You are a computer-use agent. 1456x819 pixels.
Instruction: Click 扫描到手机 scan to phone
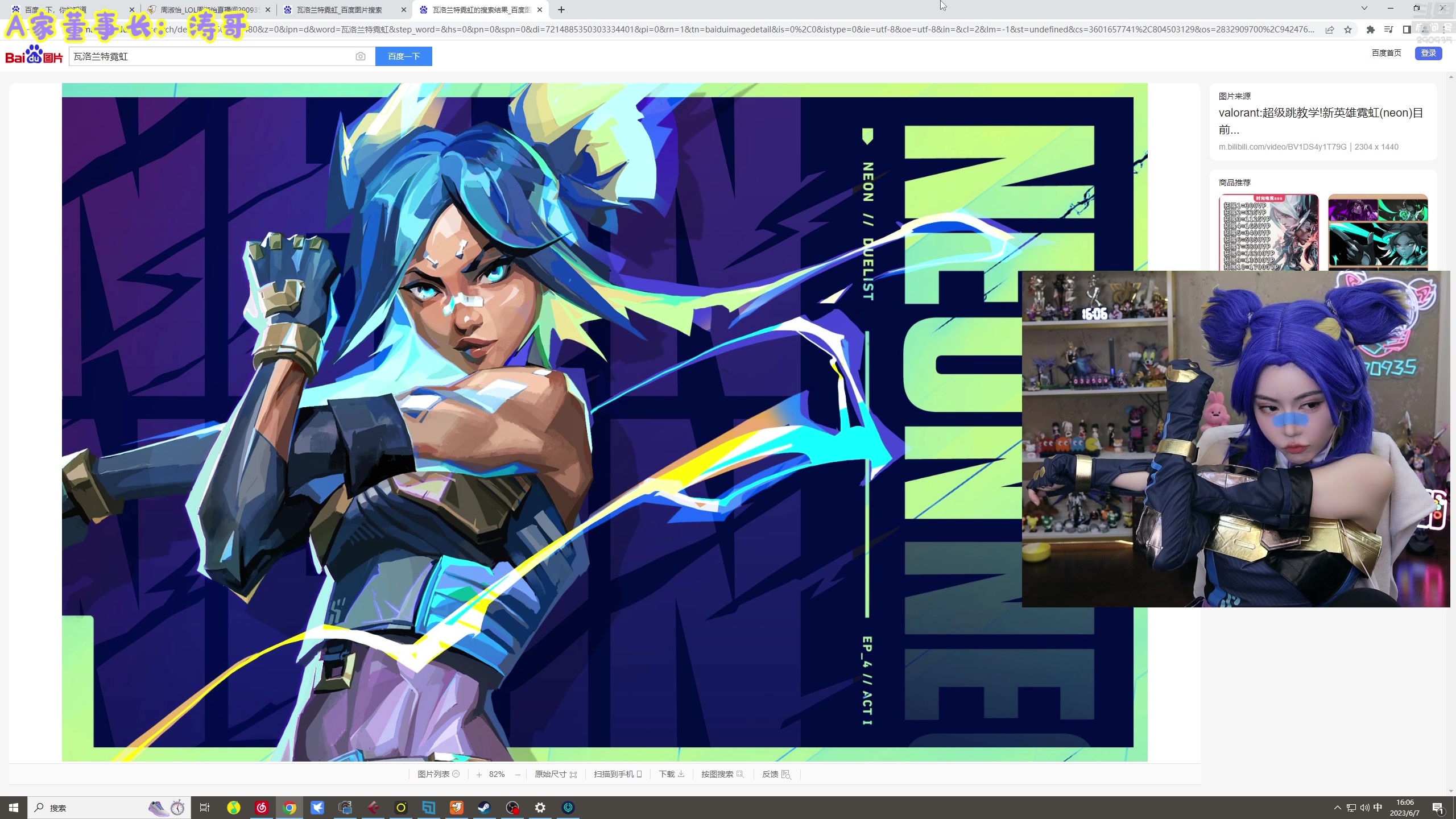pos(618,775)
